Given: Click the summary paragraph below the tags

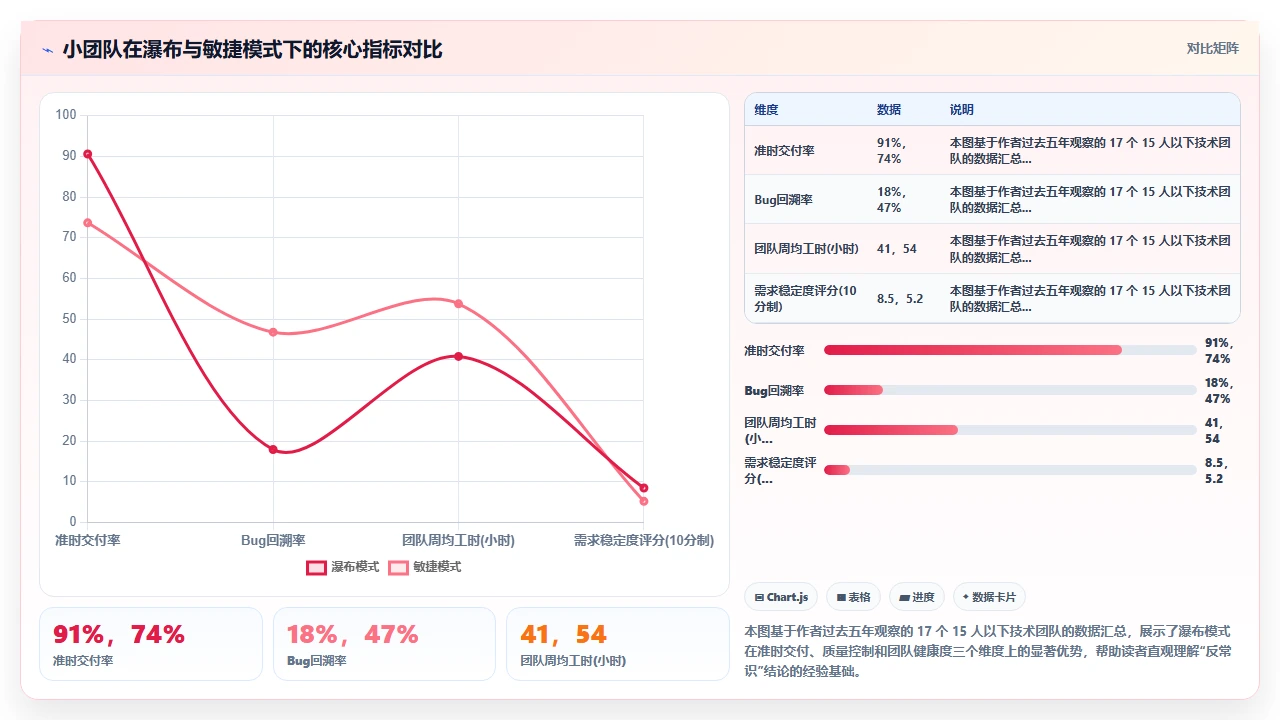Looking at the screenshot, I should point(988,651).
